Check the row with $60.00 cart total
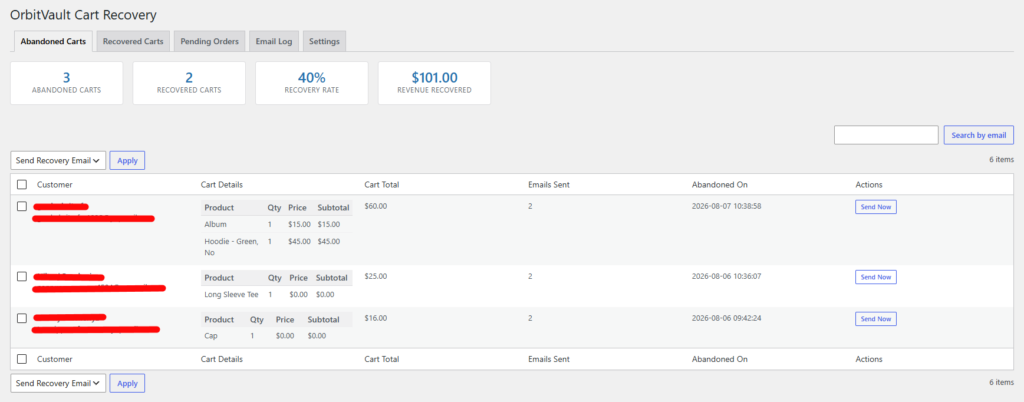The image size is (1024, 402). pos(22,206)
